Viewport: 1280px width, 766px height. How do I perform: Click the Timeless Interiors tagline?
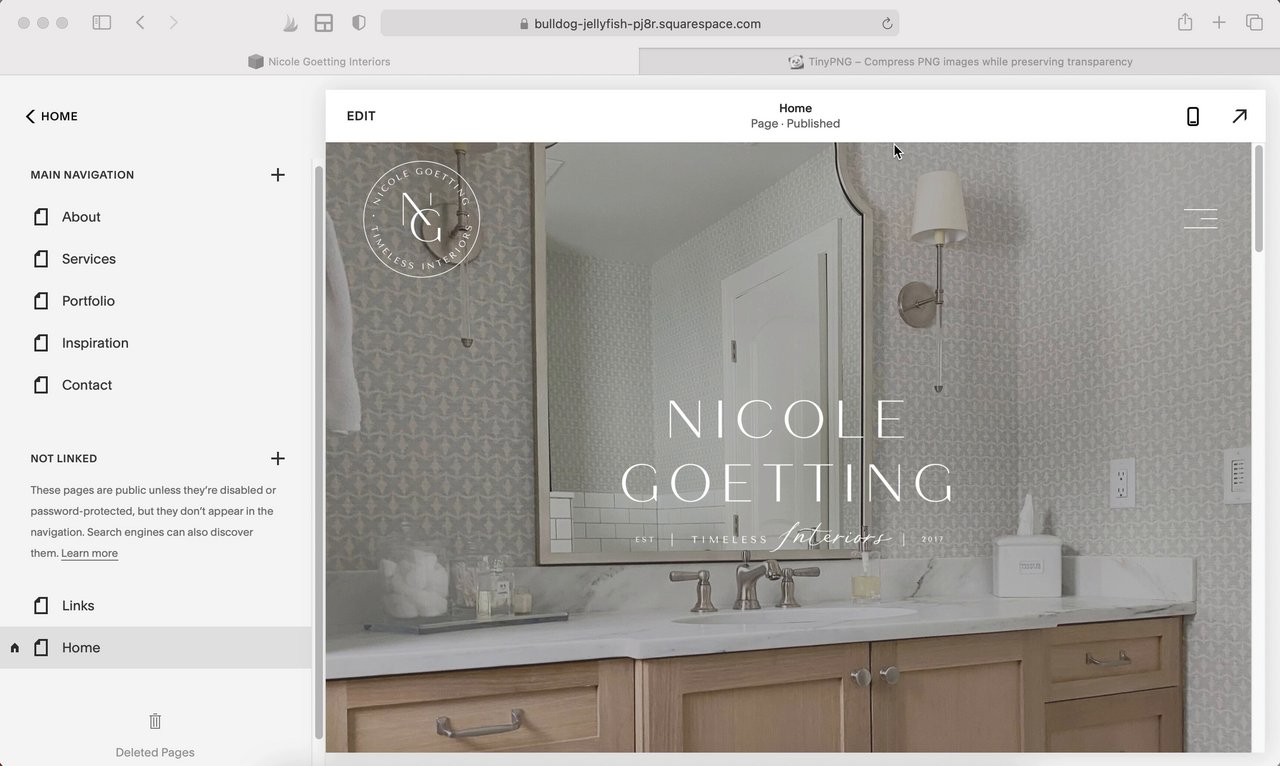789,538
